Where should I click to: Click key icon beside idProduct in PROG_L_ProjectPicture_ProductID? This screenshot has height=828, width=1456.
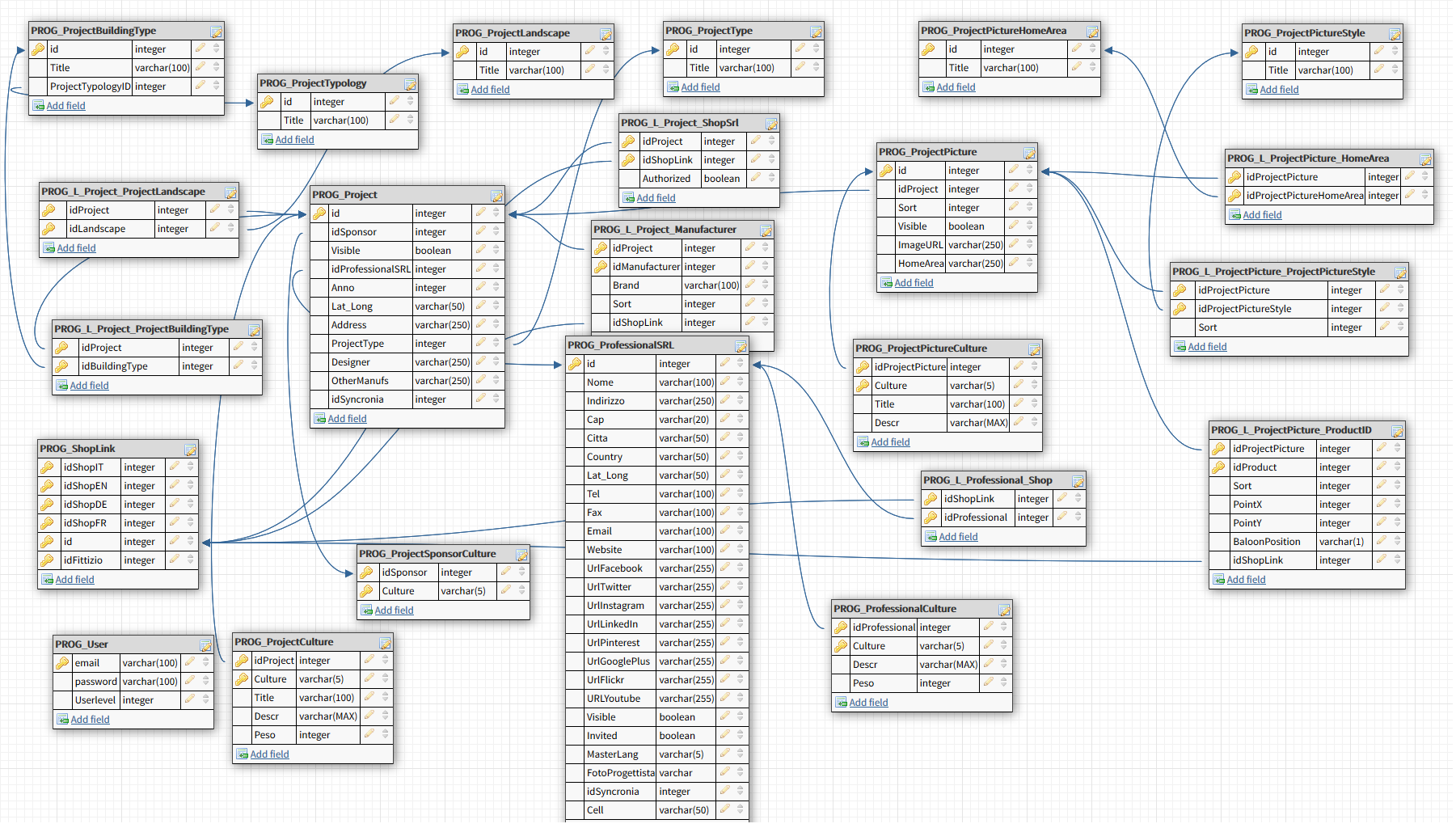tap(1219, 467)
